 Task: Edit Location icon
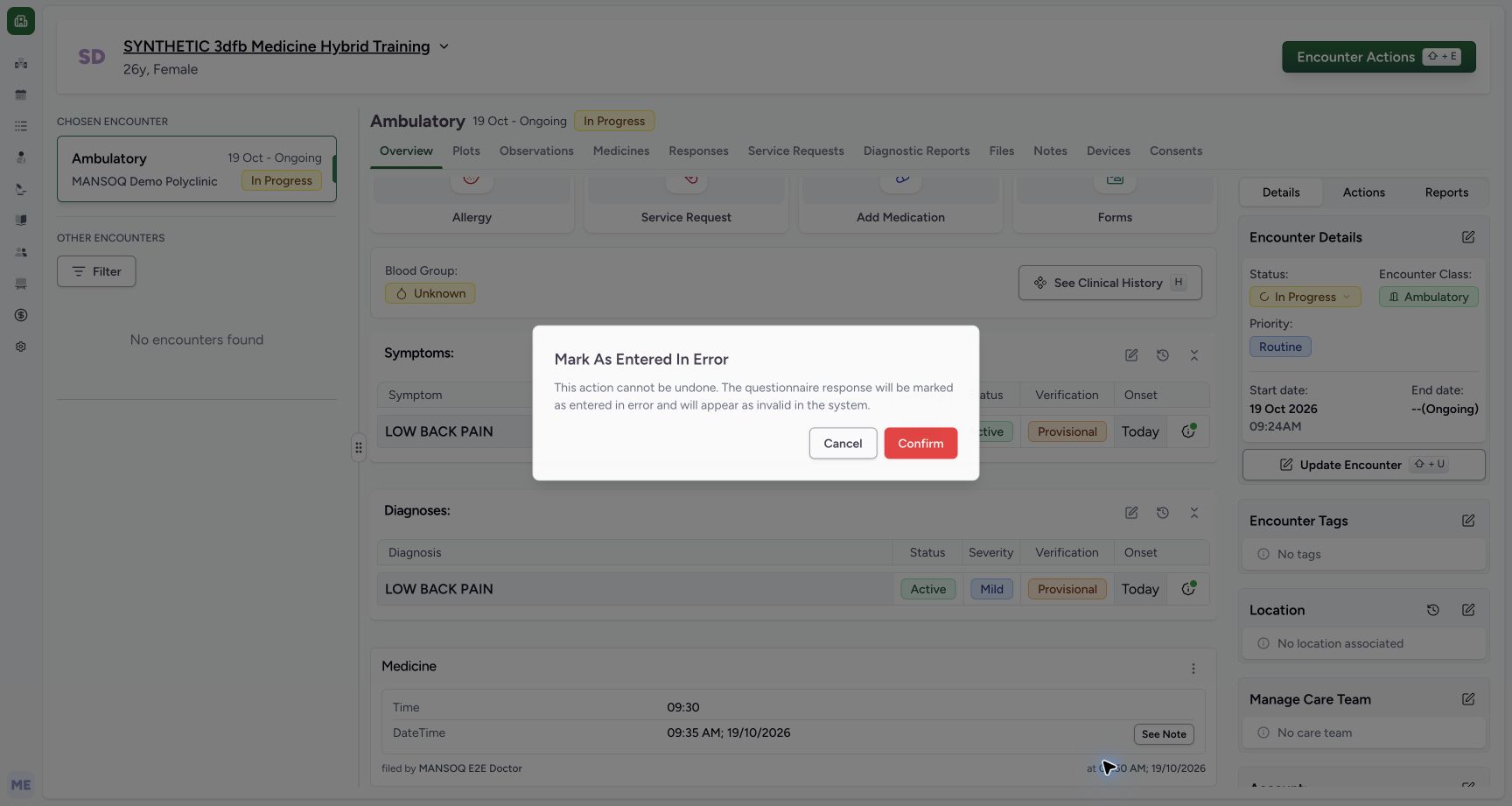point(1468,610)
